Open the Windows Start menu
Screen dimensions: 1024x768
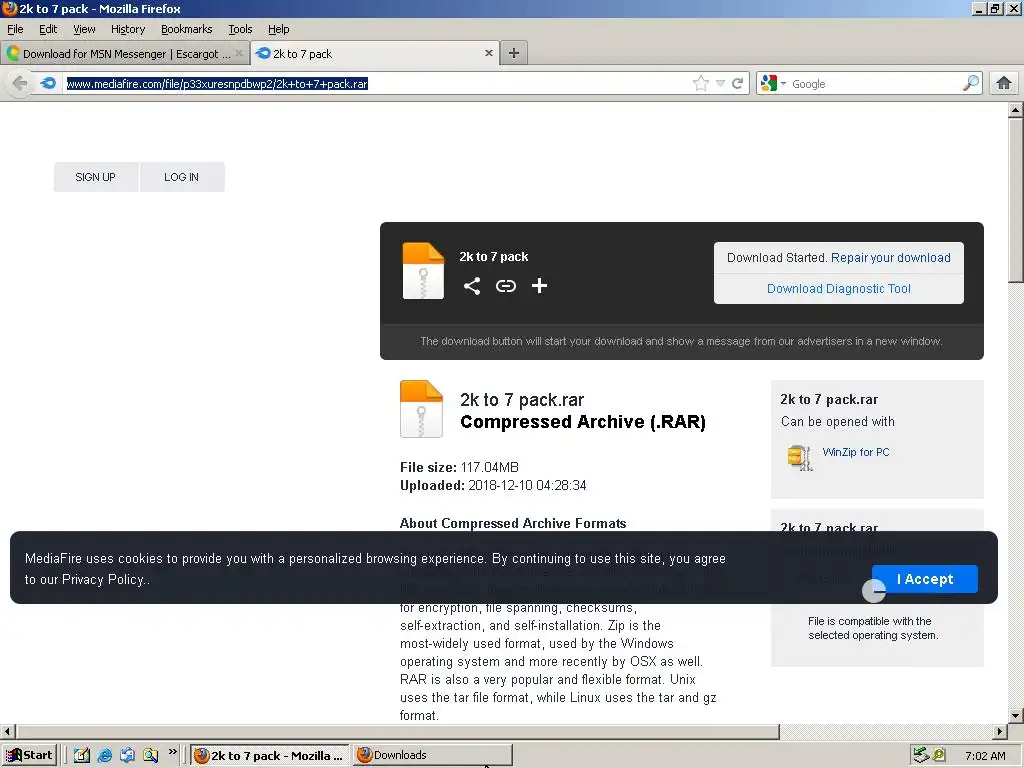[29, 756]
